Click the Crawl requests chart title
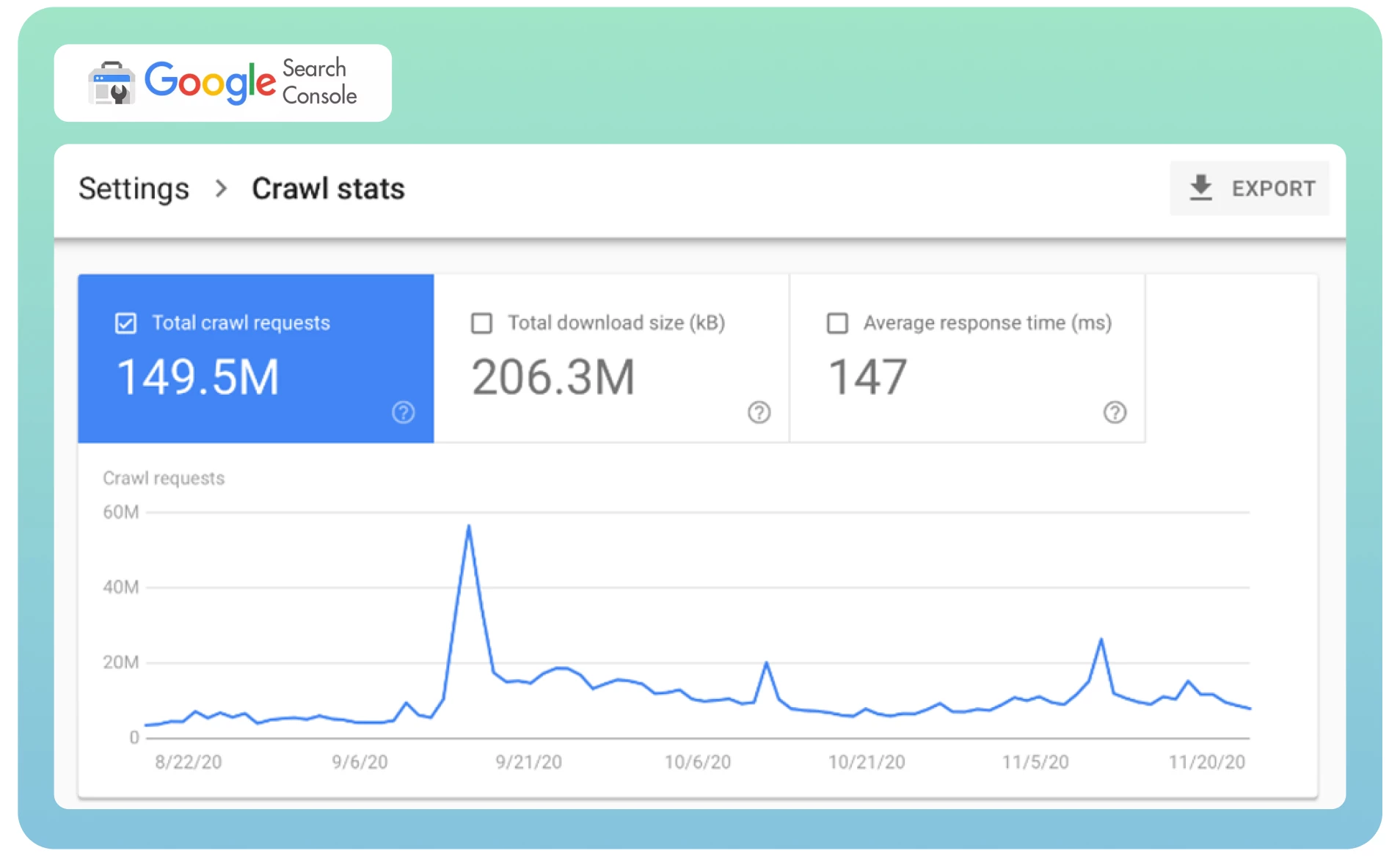The height and width of the screenshot is (856, 1400). 164,478
